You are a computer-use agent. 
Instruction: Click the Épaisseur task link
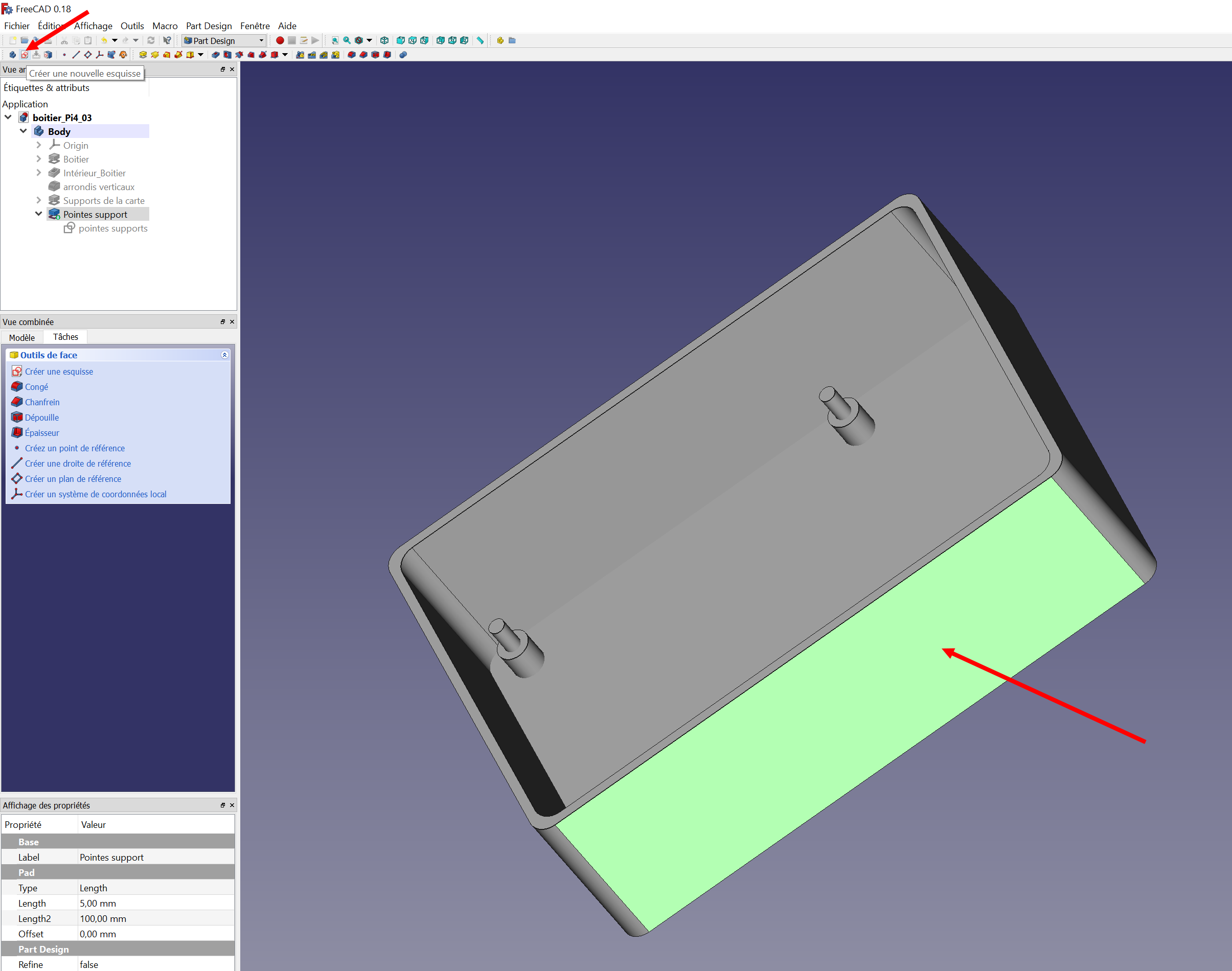click(x=41, y=433)
